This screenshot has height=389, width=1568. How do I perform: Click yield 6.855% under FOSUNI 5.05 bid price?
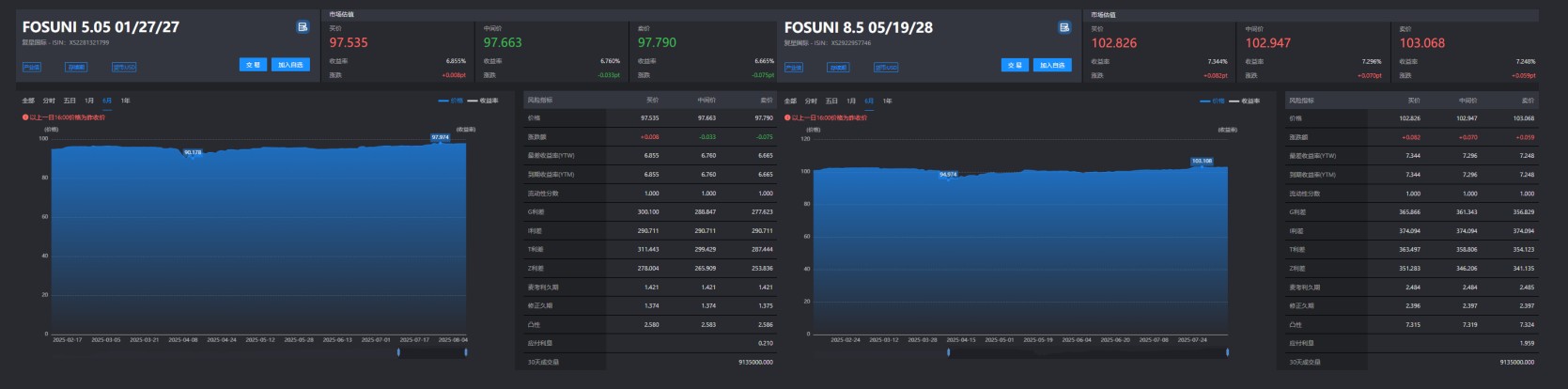click(x=456, y=61)
